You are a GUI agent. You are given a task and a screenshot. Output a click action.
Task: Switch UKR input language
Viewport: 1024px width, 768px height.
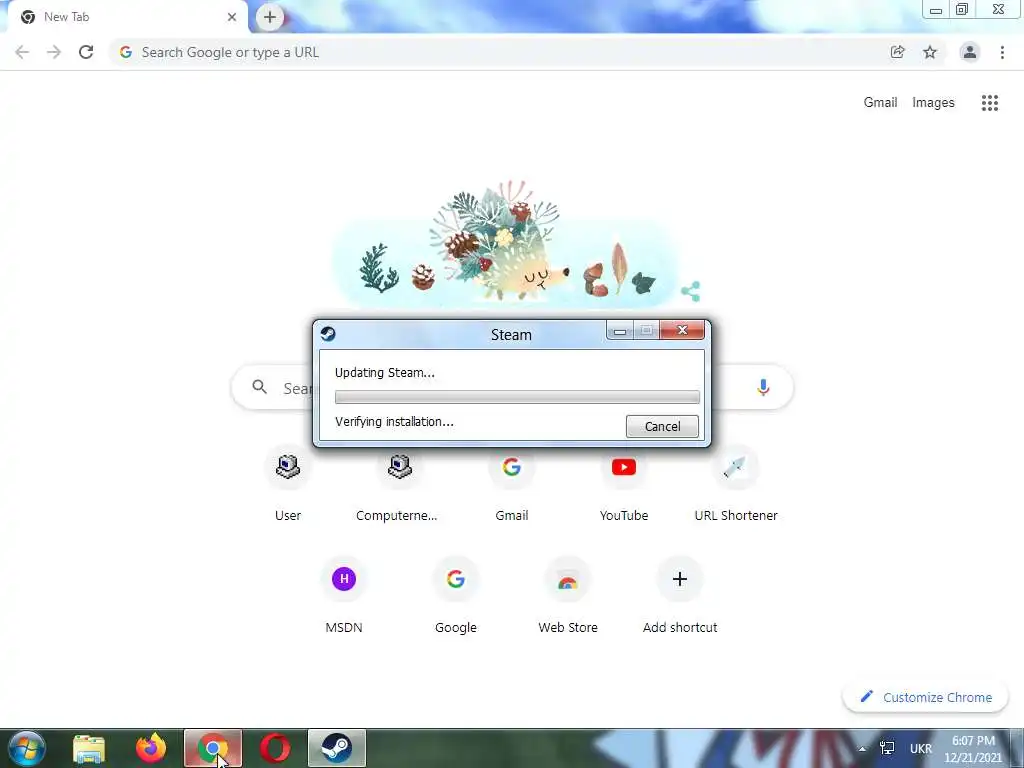(921, 748)
